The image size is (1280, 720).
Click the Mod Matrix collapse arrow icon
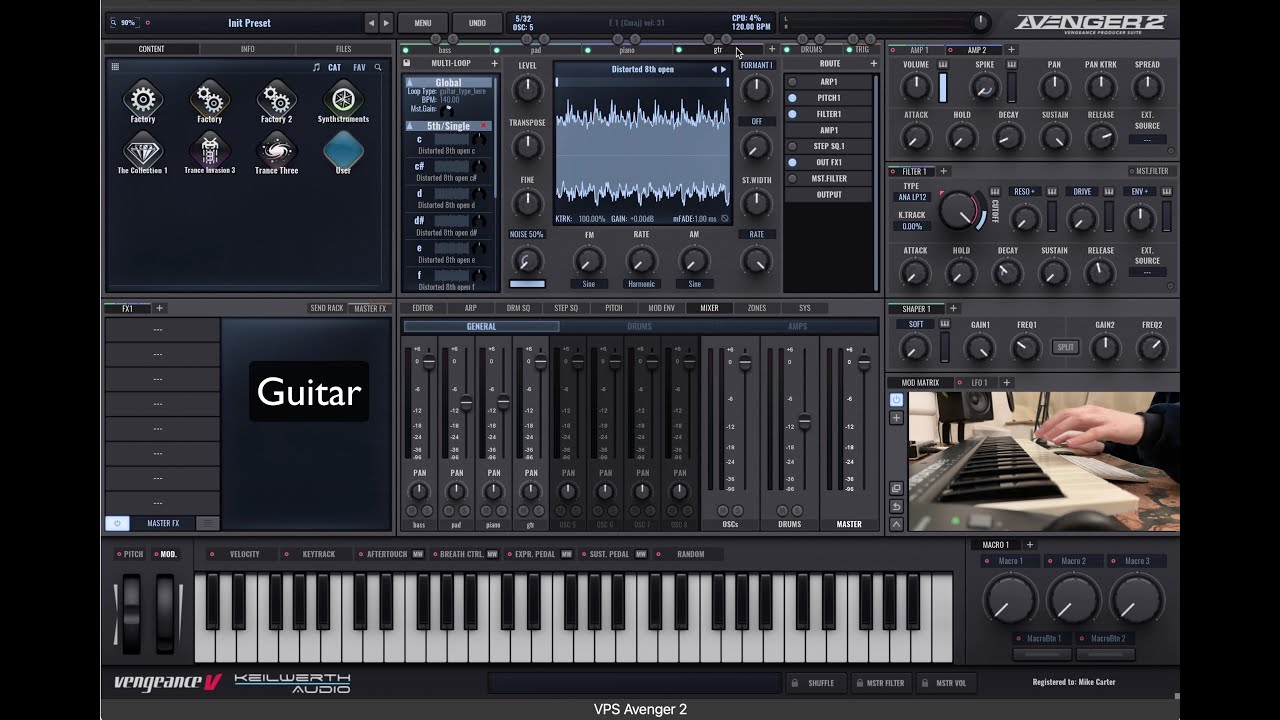click(896, 524)
